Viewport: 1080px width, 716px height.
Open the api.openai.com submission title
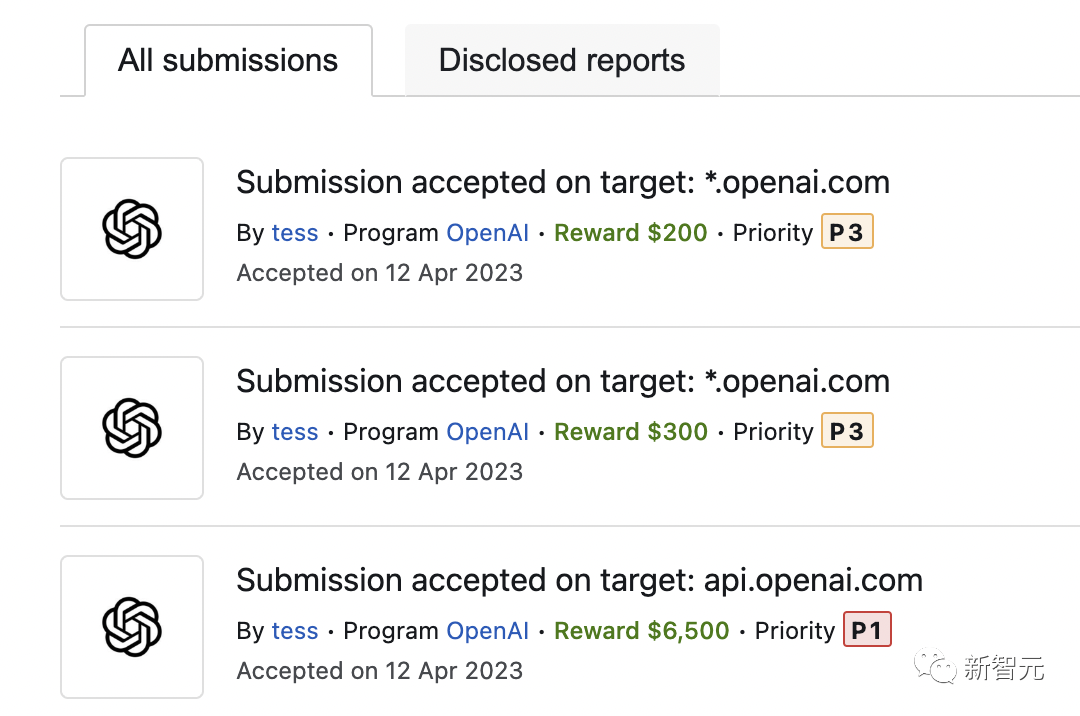tap(579, 581)
